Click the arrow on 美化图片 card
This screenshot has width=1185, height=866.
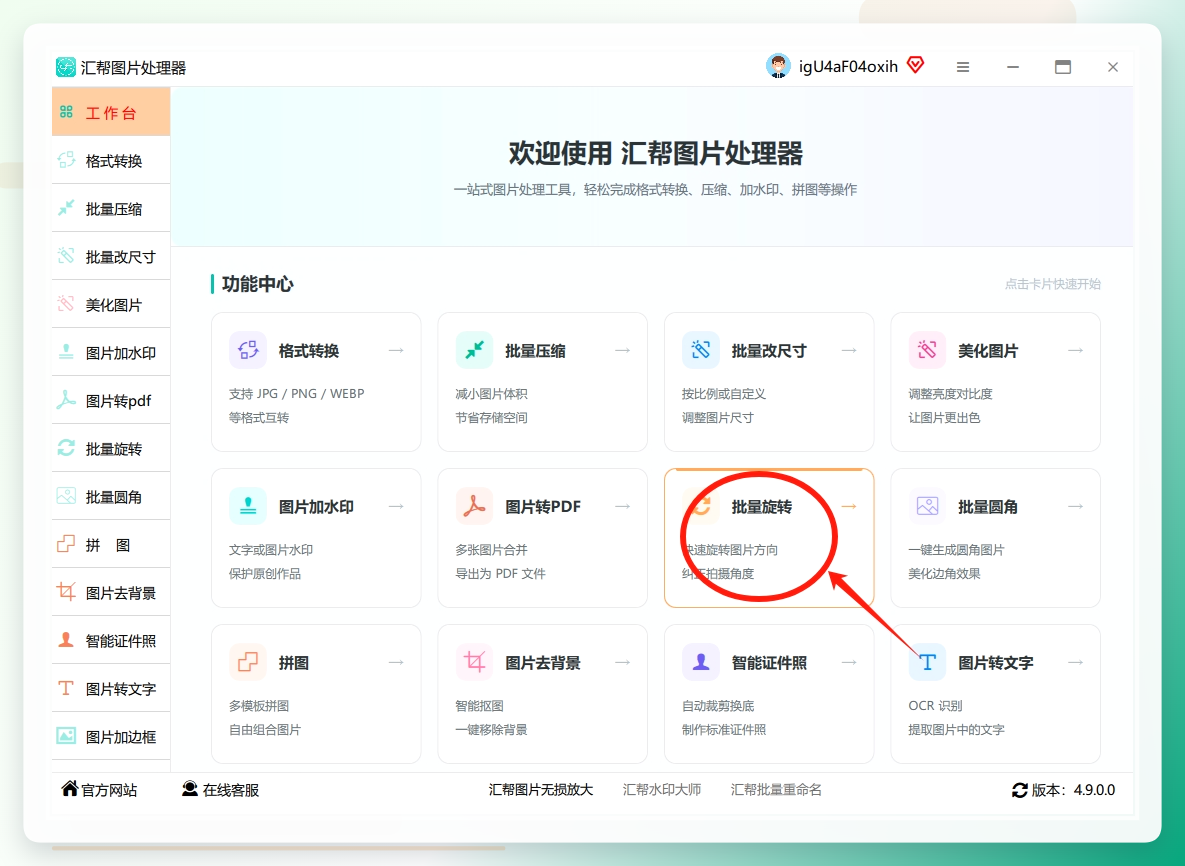point(1075,350)
